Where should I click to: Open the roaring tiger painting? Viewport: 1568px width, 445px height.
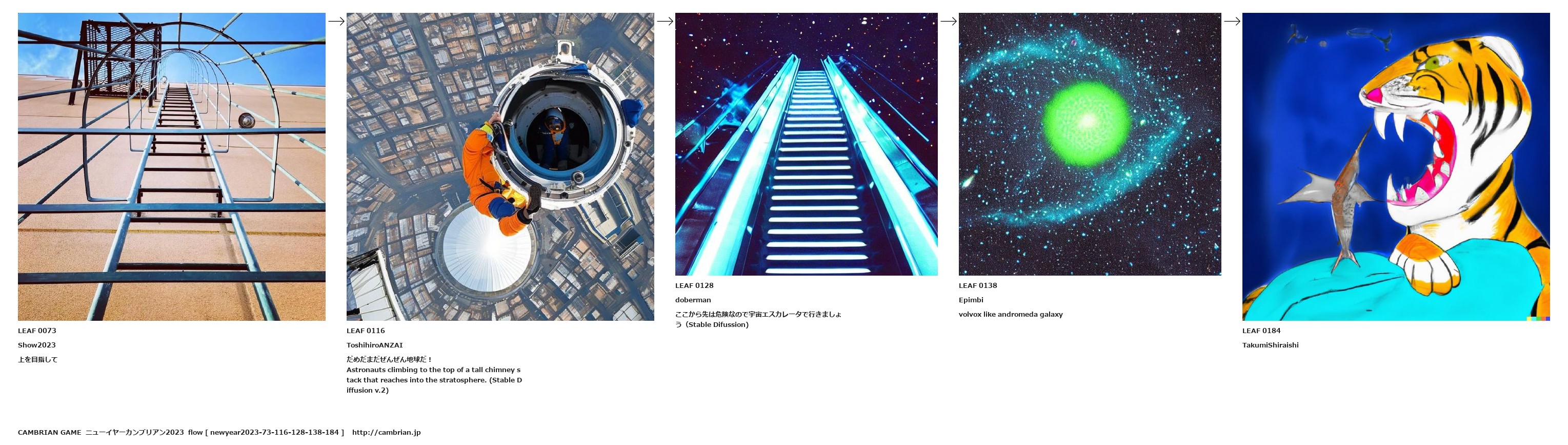tap(1396, 166)
